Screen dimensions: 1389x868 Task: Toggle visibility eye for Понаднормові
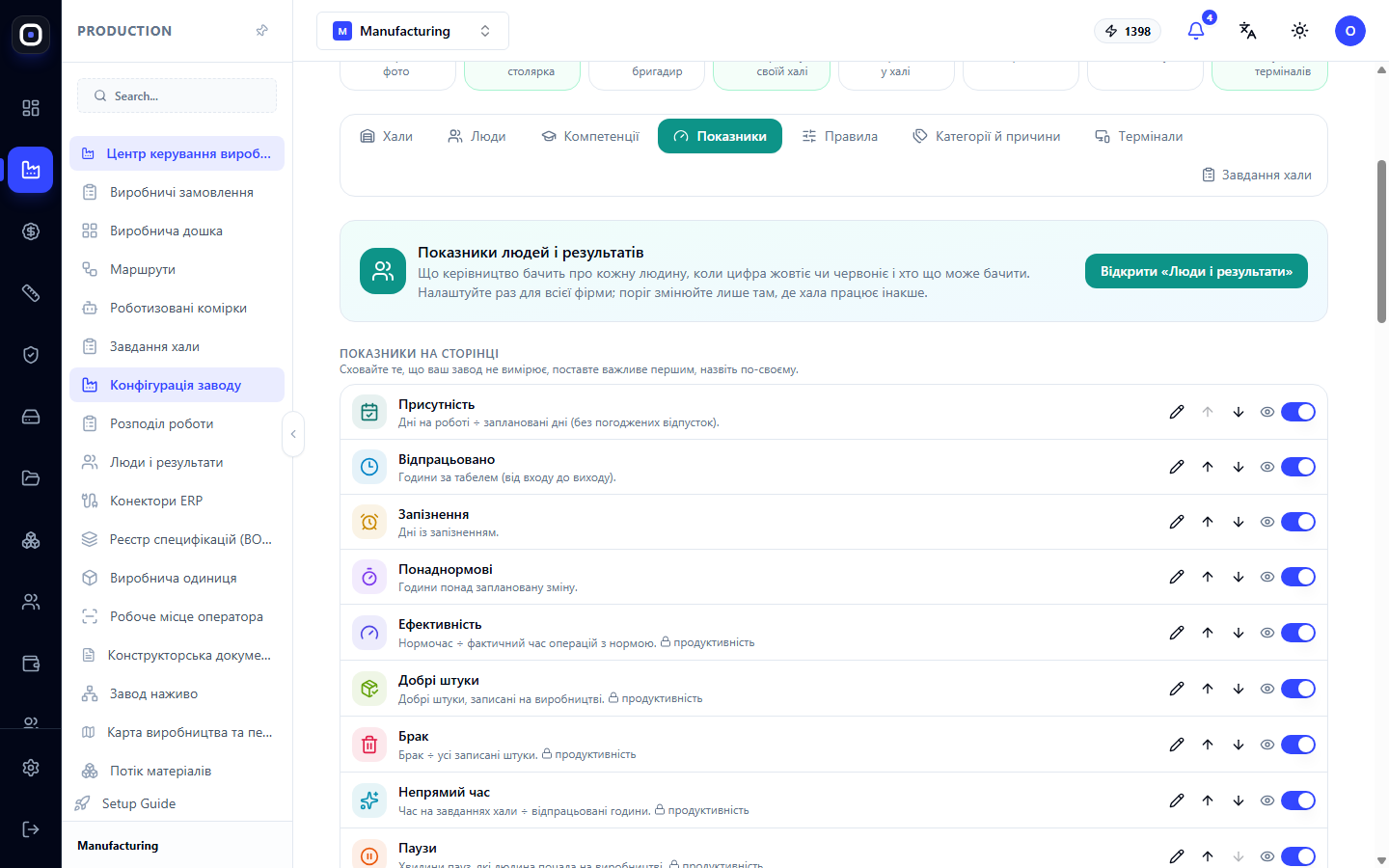click(x=1267, y=577)
